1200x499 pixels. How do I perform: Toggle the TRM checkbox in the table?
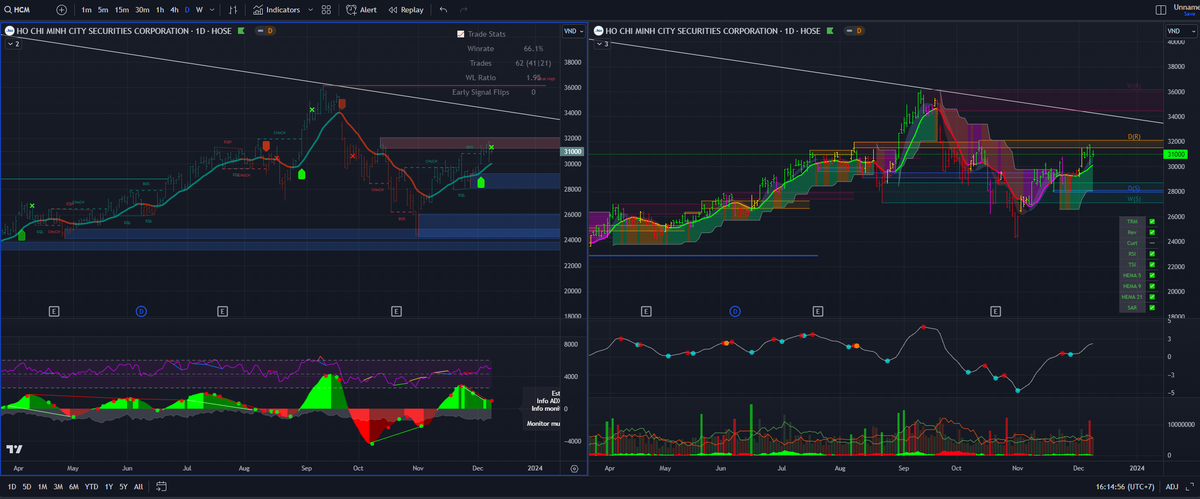point(1152,221)
